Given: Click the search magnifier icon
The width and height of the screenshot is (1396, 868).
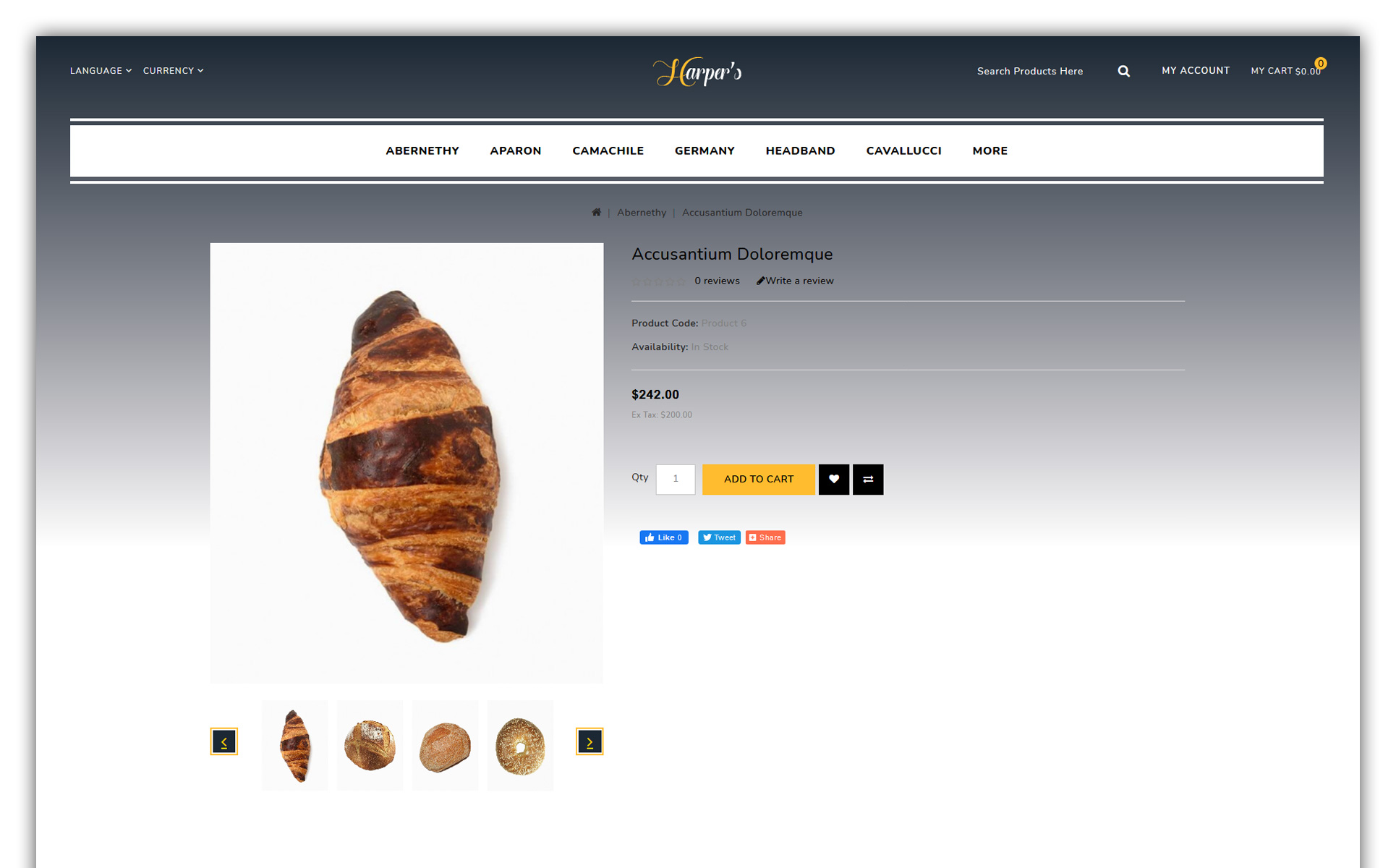Looking at the screenshot, I should pos(1123,71).
